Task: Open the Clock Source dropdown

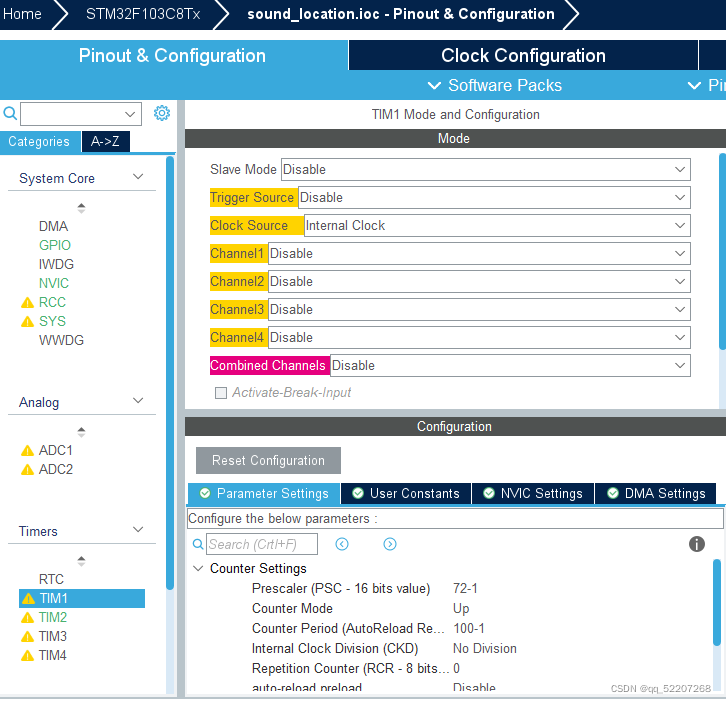Action: pos(497,226)
